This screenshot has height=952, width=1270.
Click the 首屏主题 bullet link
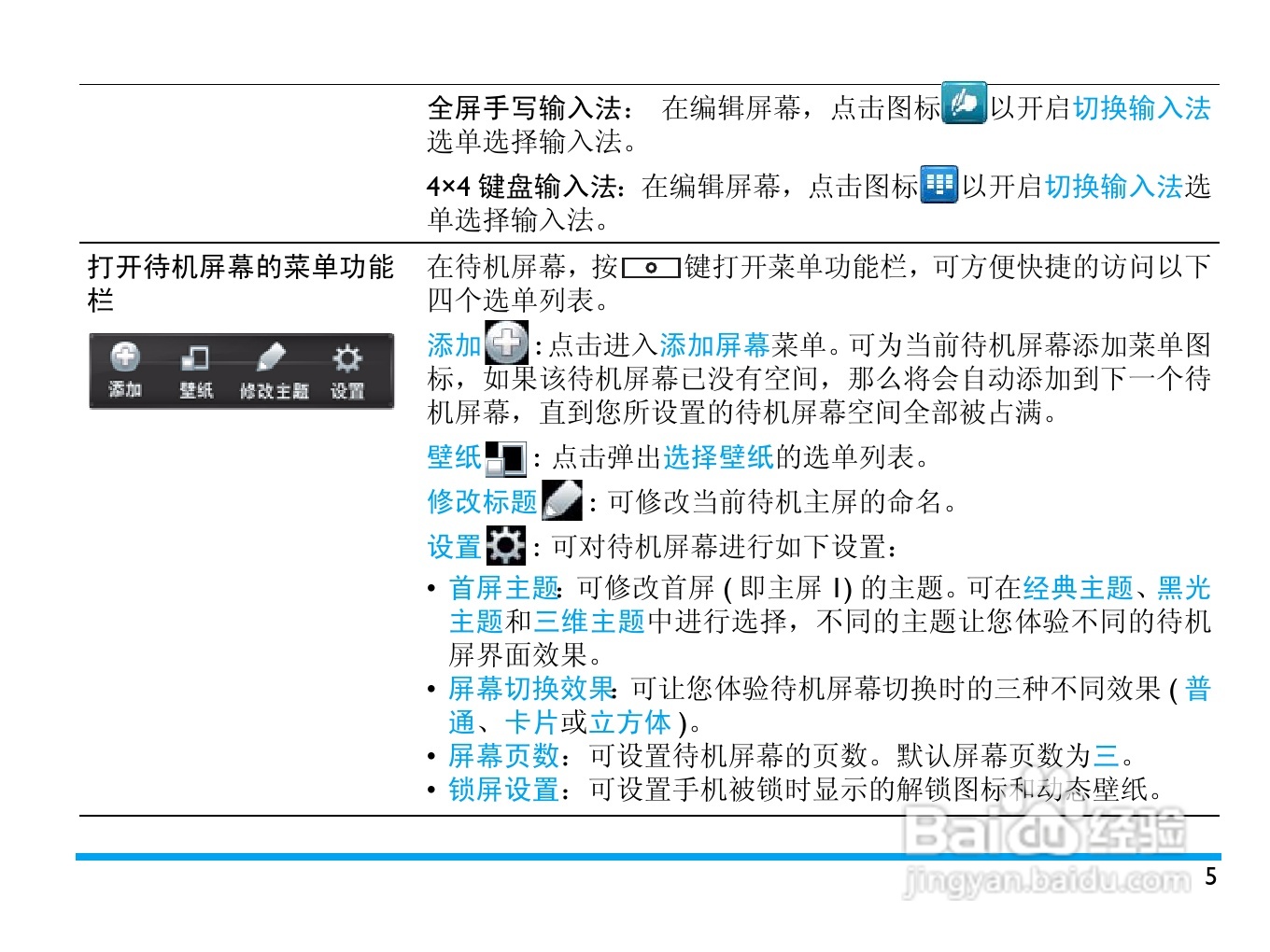tap(503, 588)
